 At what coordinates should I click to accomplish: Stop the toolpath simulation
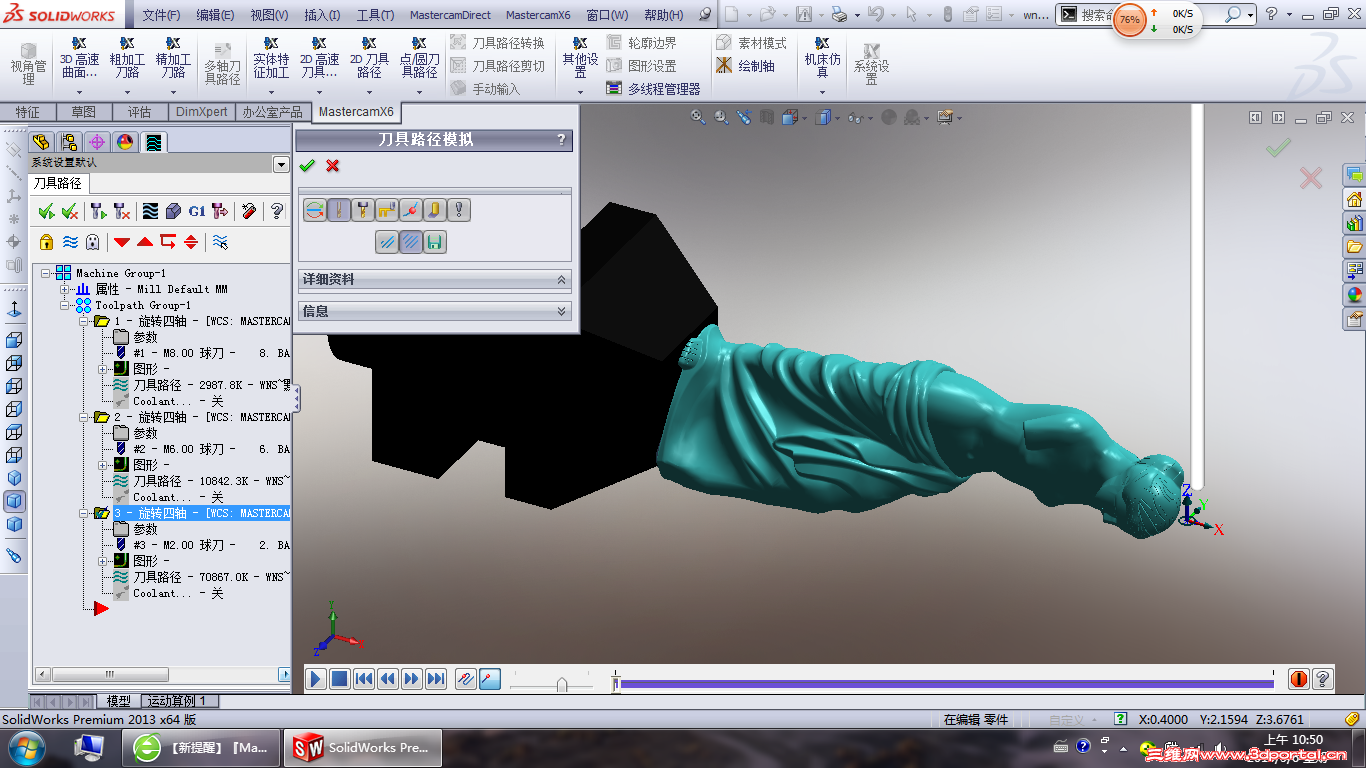[340, 679]
